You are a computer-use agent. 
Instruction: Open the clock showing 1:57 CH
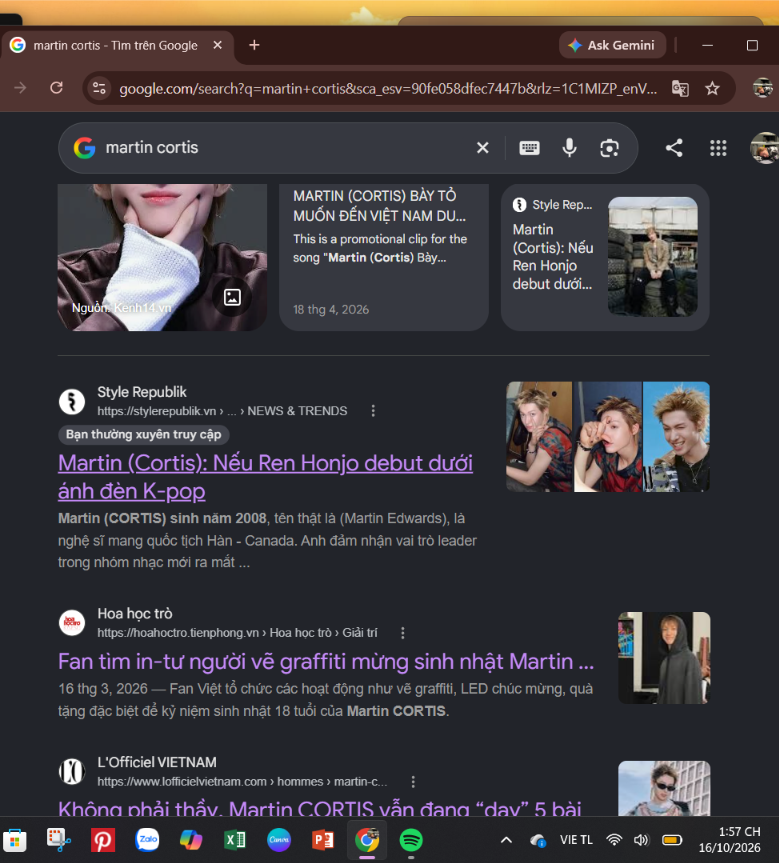730,840
